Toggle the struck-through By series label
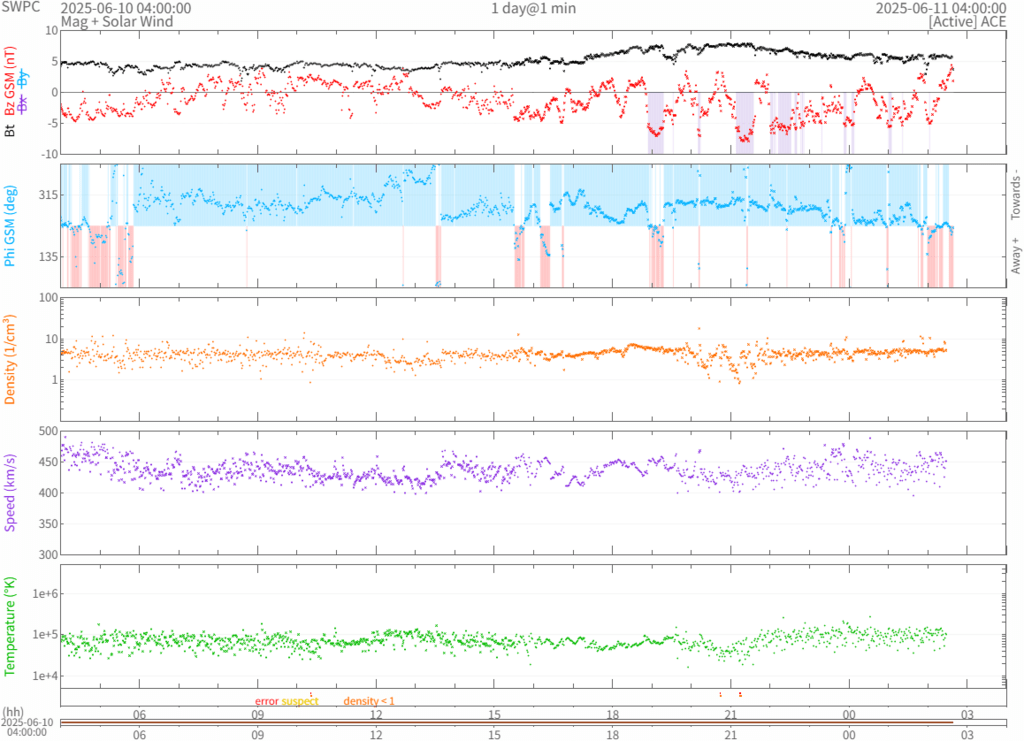This screenshot has height=741, width=1024. [23, 80]
